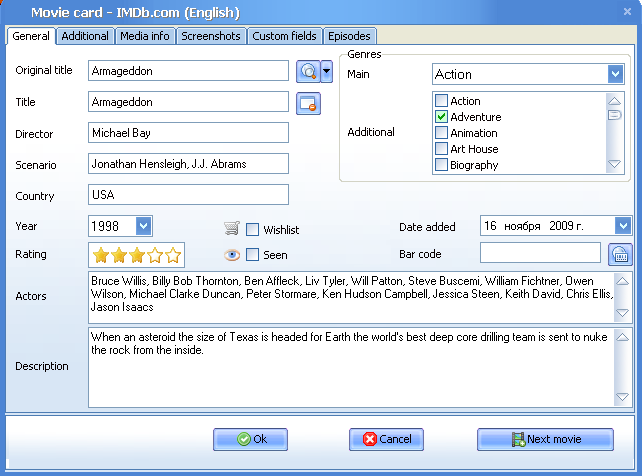Click the Scenario field
Image resolution: width=642 pixels, height=476 pixels.
click(x=188, y=164)
